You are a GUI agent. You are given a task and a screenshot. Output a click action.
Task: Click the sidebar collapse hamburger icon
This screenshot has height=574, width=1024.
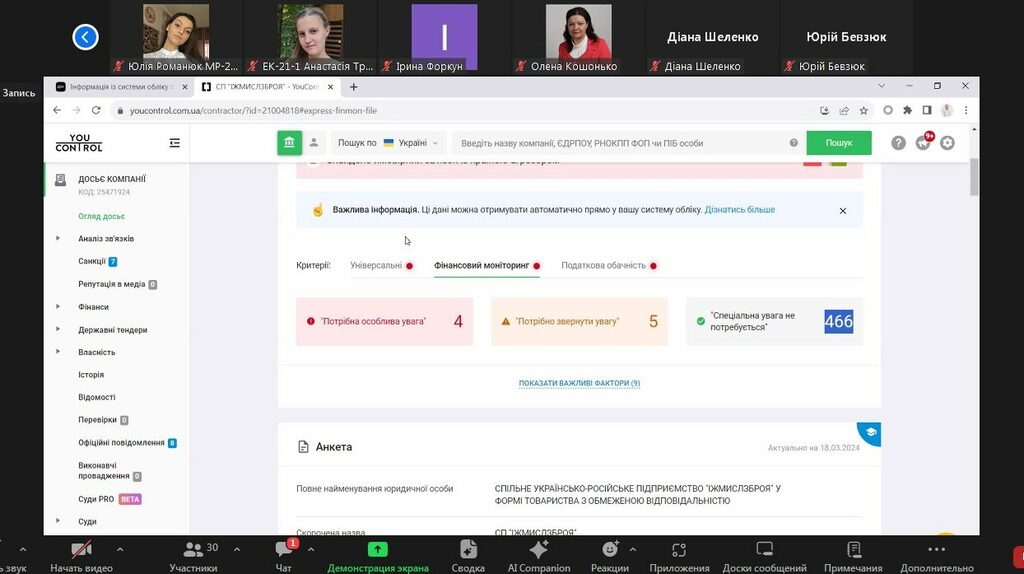(175, 143)
